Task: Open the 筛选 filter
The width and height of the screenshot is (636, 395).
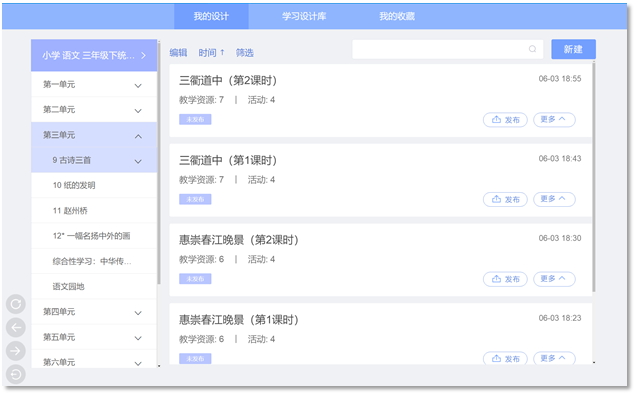Action: (x=245, y=53)
